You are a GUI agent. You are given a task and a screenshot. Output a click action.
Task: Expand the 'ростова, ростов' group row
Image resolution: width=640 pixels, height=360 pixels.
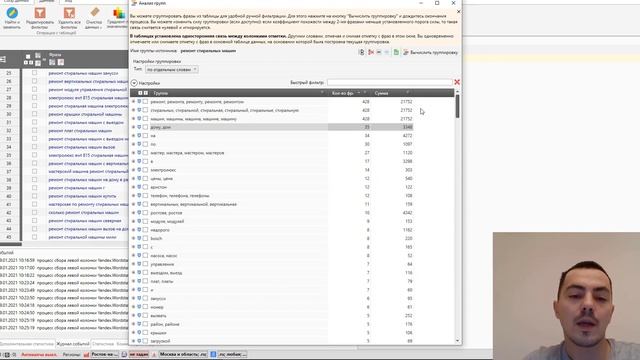(x=133, y=213)
